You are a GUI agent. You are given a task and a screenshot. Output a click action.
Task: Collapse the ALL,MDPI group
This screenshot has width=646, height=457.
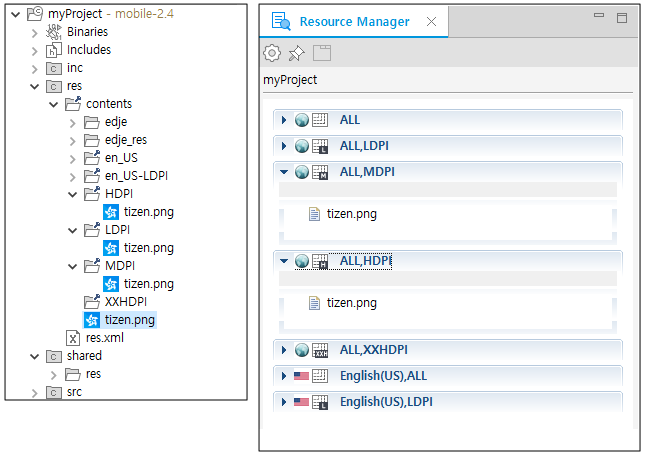[x=284, y=172]
